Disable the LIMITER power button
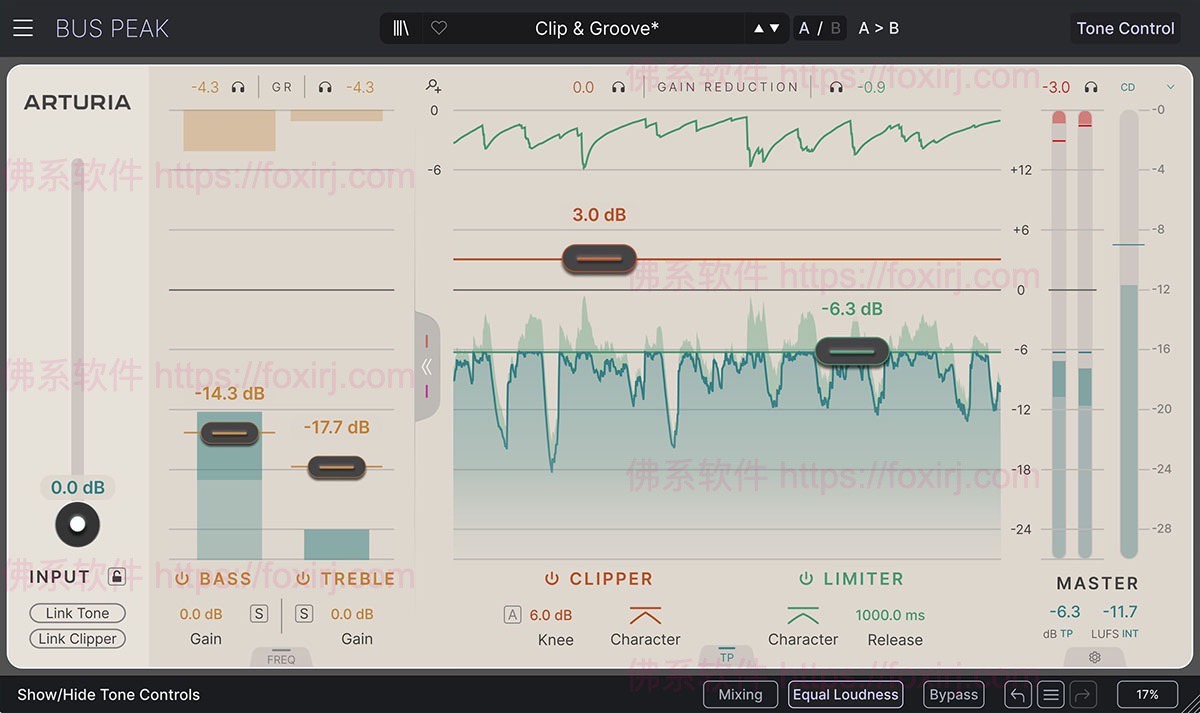Viewport: 1200px width, 713px height. tap(805, 579)
